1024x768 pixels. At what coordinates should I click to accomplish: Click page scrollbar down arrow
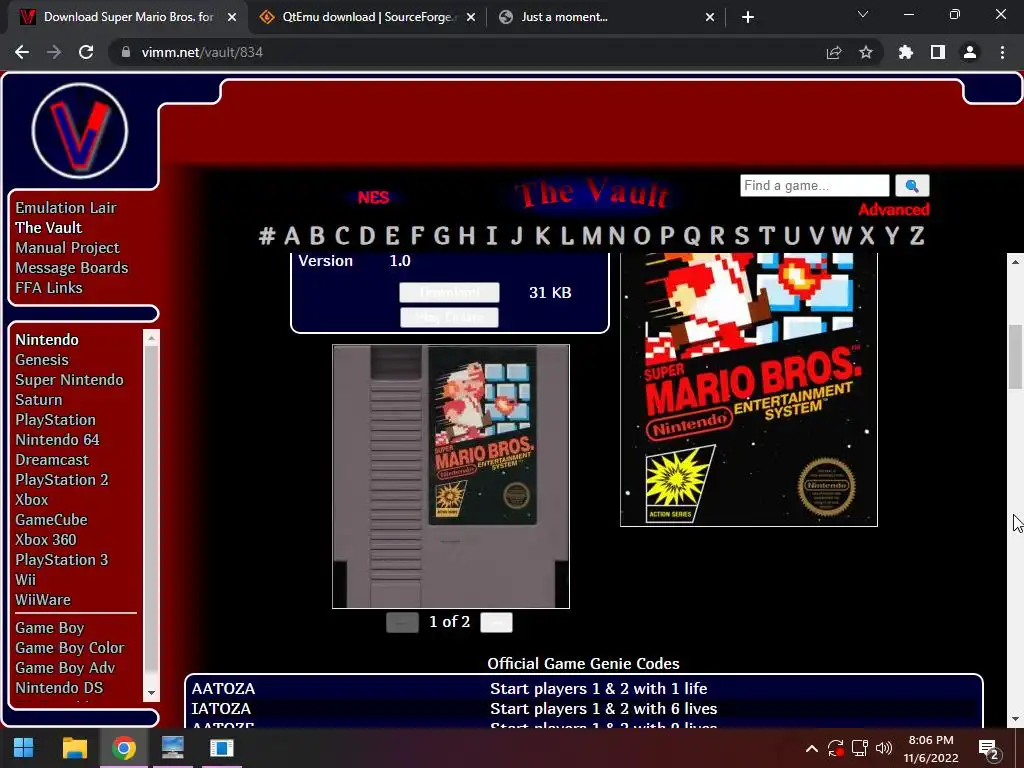(x=1015, y=720)
